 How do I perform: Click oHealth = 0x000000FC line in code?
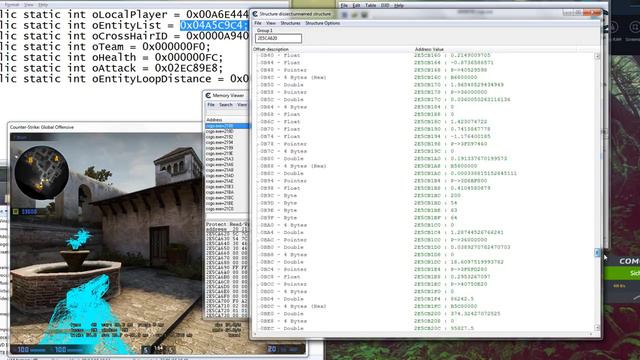click(111, 58)
